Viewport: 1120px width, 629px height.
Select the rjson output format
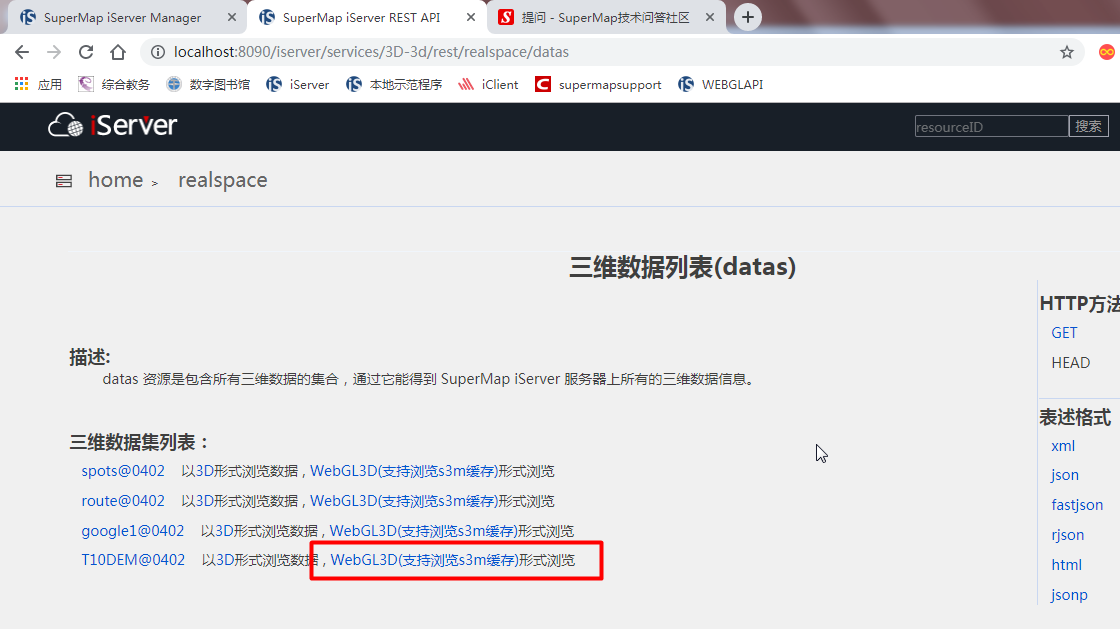1068,535
